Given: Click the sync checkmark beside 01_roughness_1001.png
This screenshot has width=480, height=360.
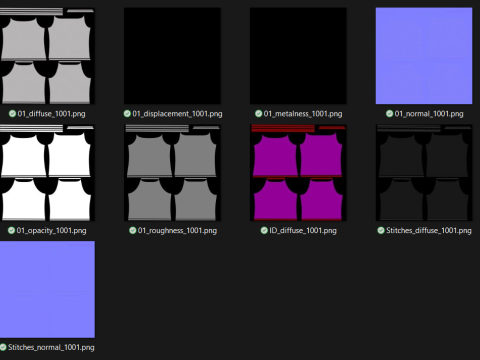Looking at the screenshot, I should tap(133, 230).
